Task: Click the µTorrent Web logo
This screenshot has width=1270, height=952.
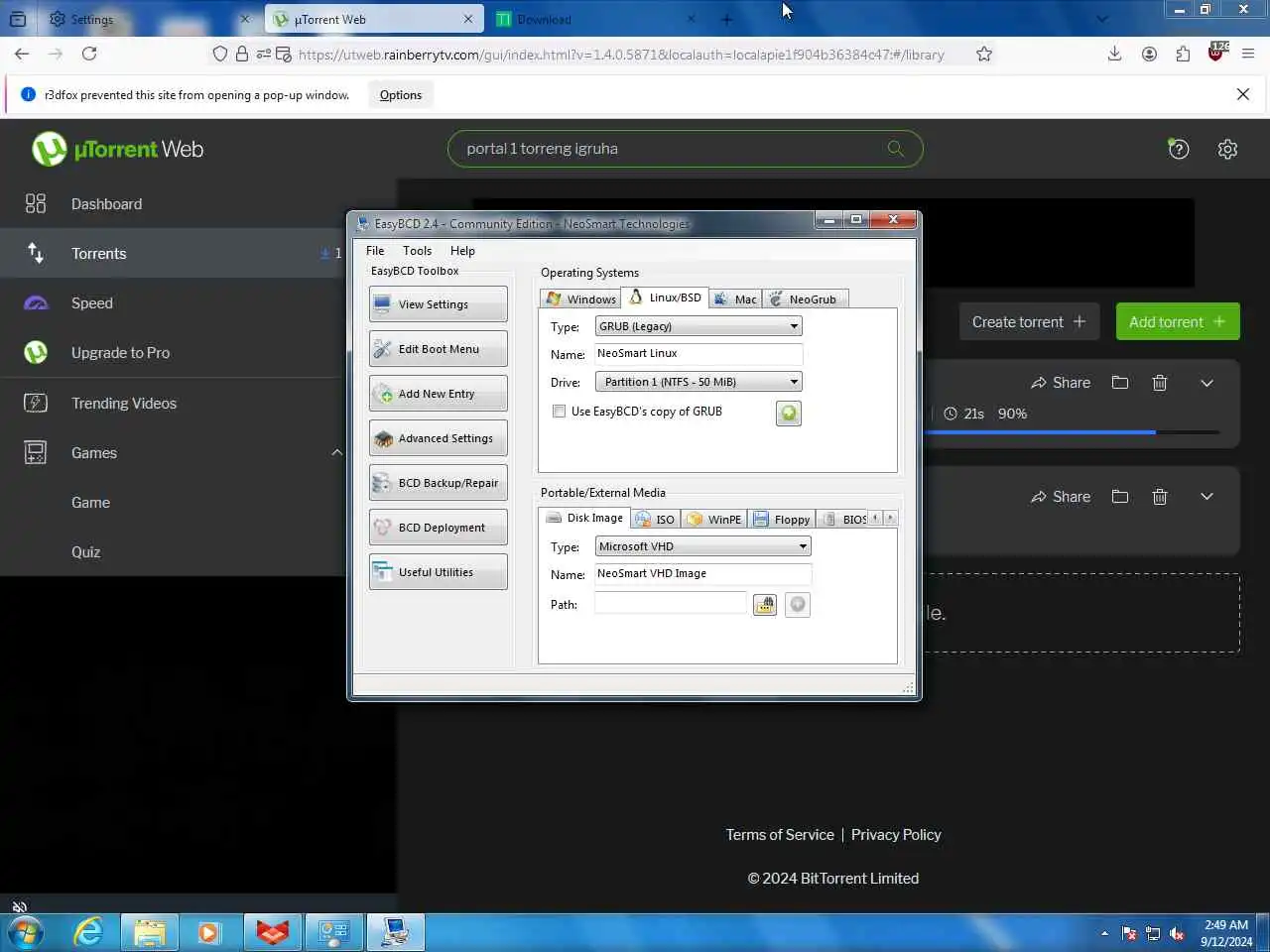Action: tap(118, 149)
